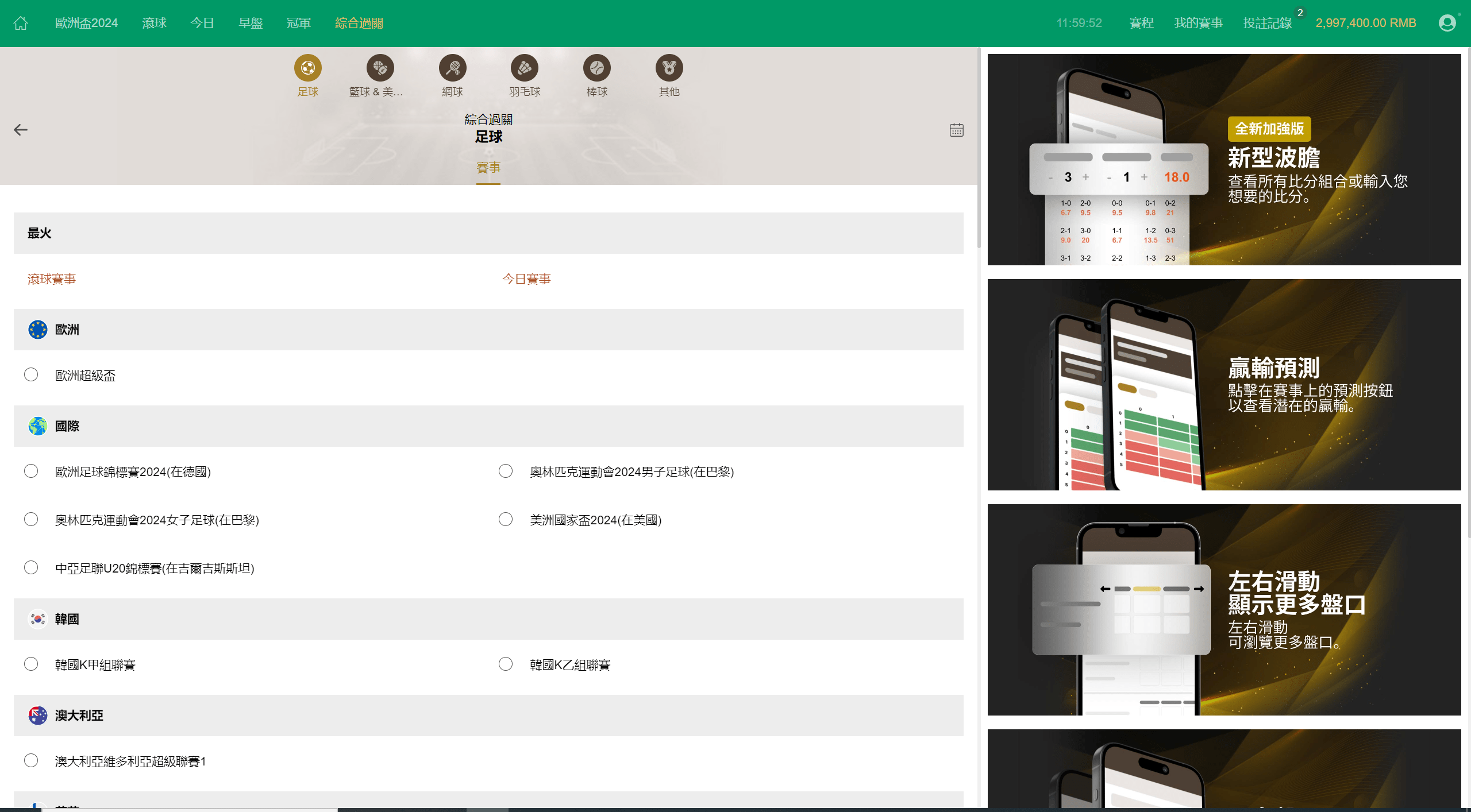
Task: Open the calendar date icon
Action: pyautogui.click(x=956, y=130)
